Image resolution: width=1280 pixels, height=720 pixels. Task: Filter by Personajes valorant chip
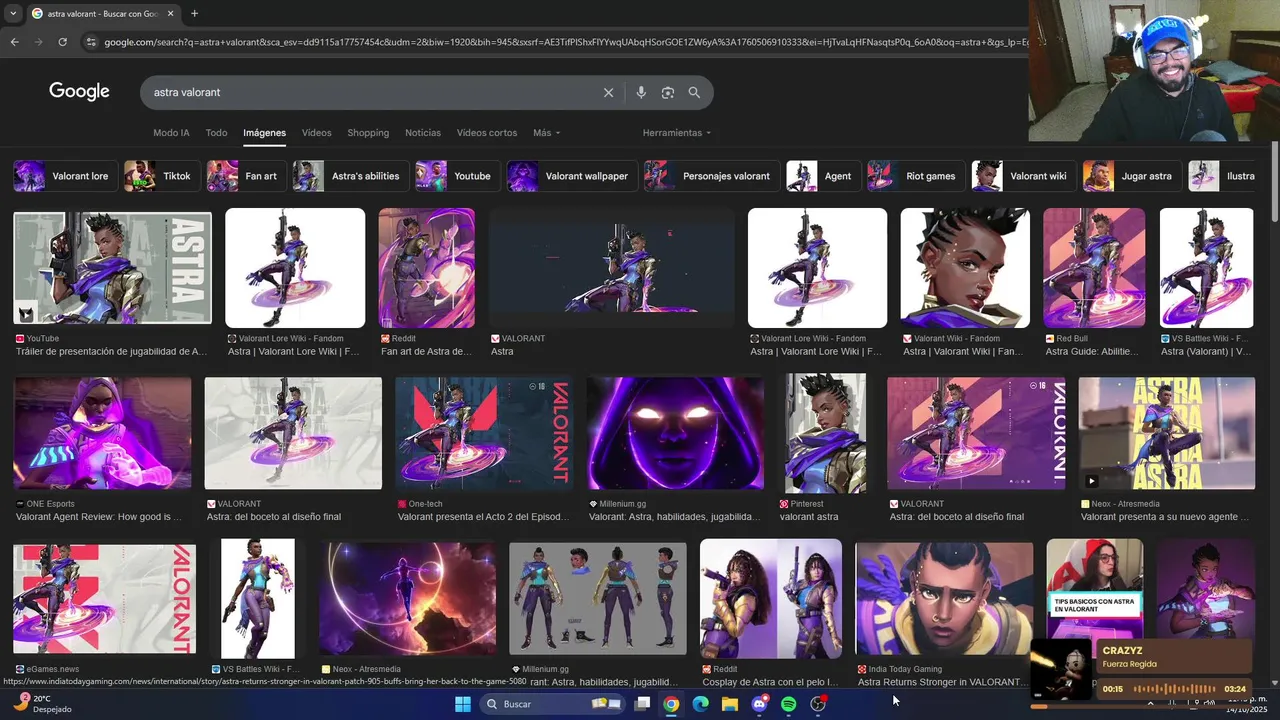[x=712, y=176]
